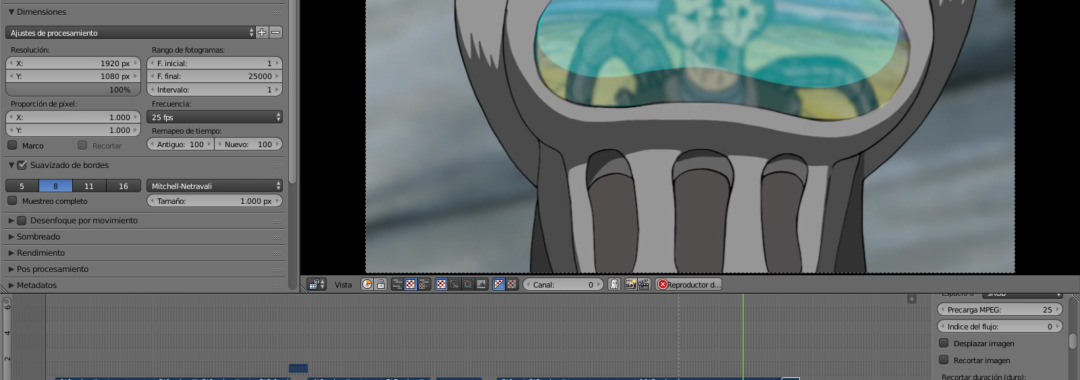
Task: Collapse the Dimensiones panel
Action: (12, 12)
